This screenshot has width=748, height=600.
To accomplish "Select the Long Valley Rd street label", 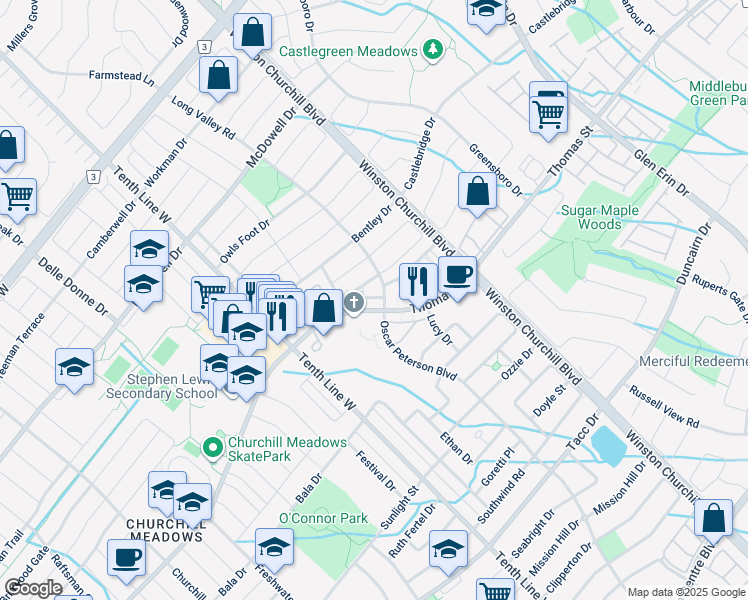I will pos(203,117).
